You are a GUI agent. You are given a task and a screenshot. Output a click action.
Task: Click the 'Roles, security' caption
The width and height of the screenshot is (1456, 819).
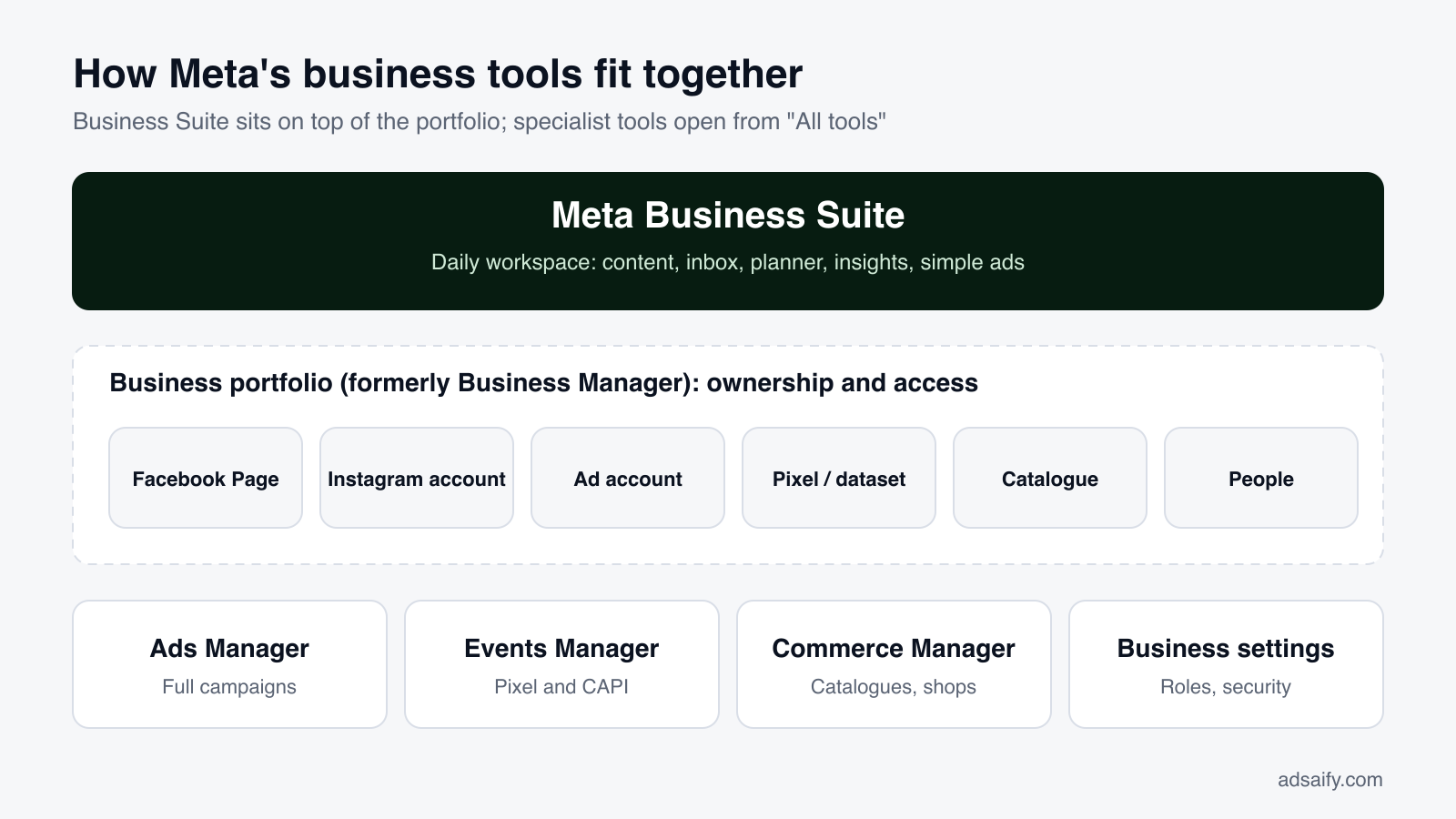click(1226, 687)
